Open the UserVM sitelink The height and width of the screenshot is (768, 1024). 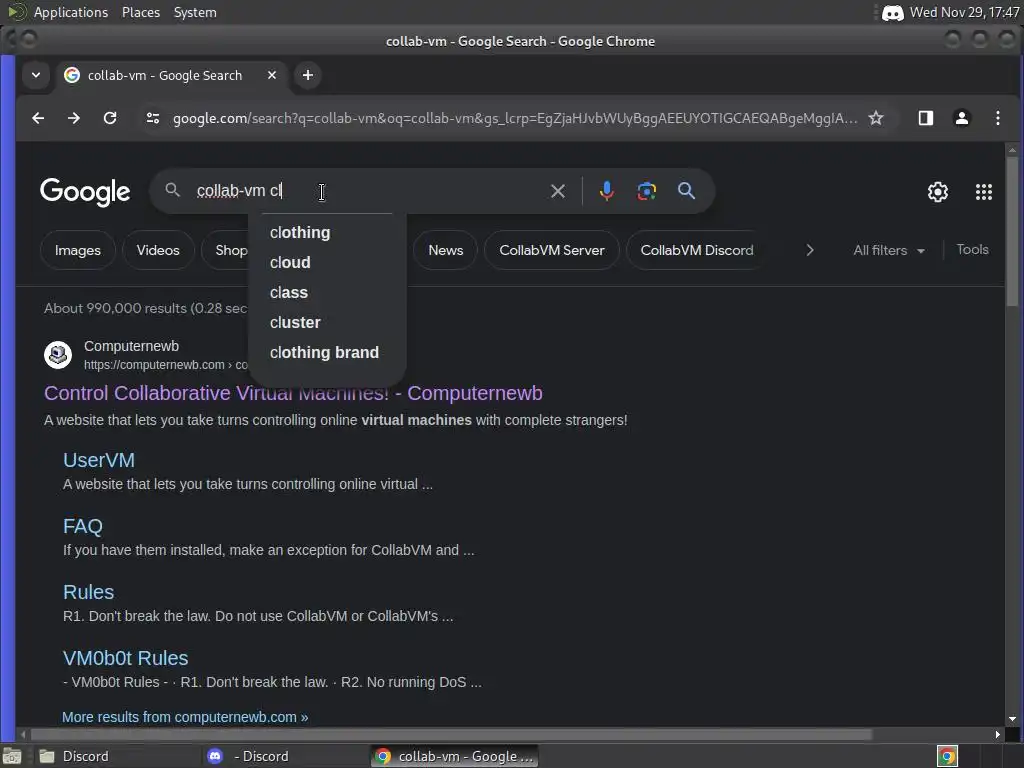click(99, 460)
